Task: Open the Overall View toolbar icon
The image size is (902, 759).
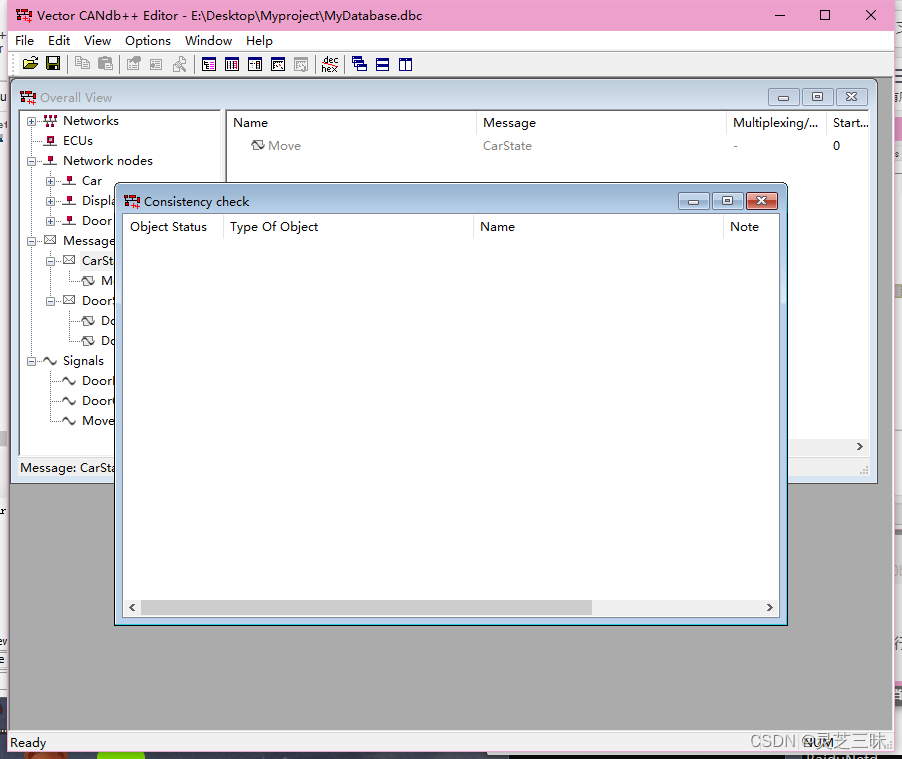Action: pos(209,64)
